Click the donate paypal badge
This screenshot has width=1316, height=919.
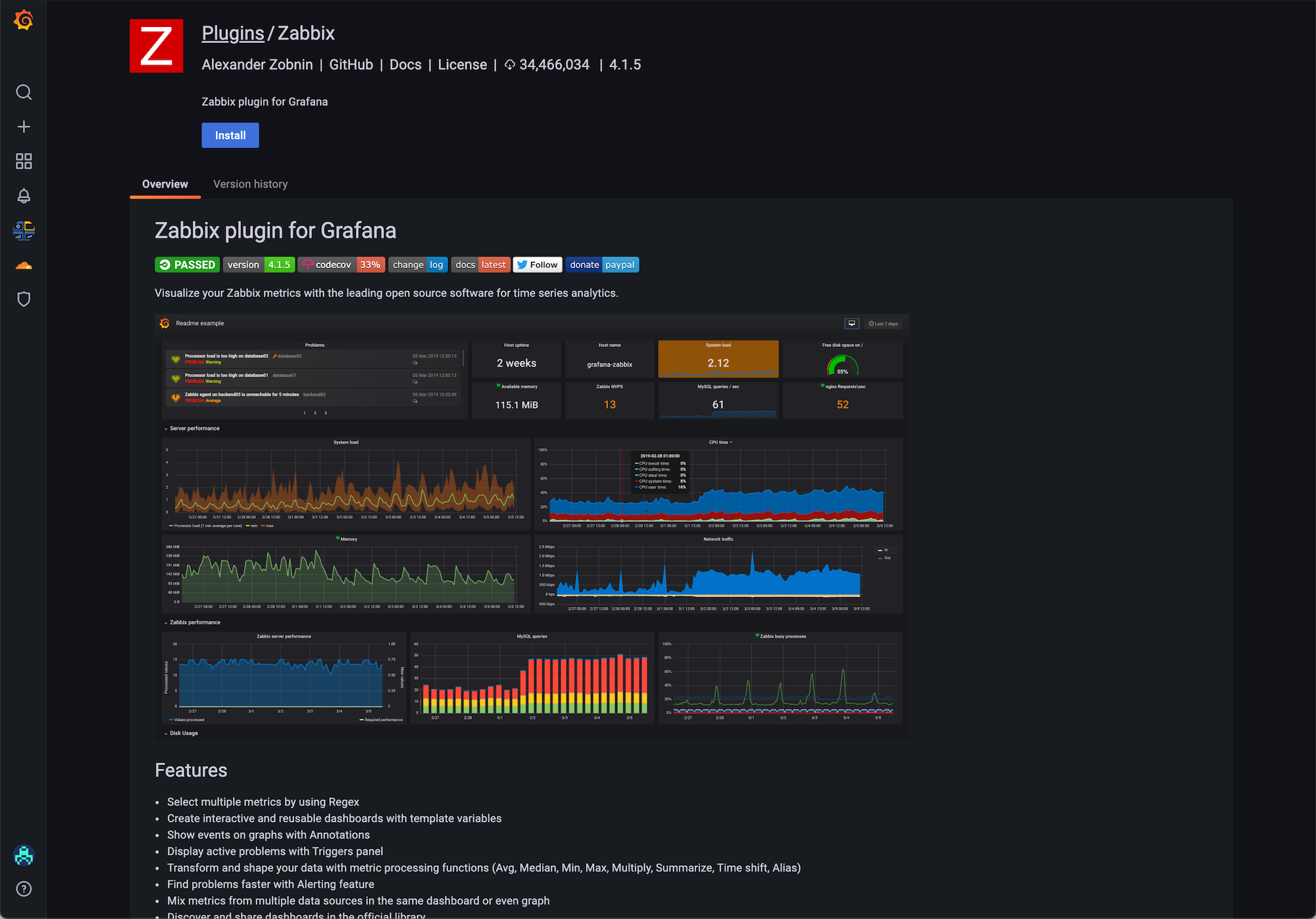click(601, 265)
